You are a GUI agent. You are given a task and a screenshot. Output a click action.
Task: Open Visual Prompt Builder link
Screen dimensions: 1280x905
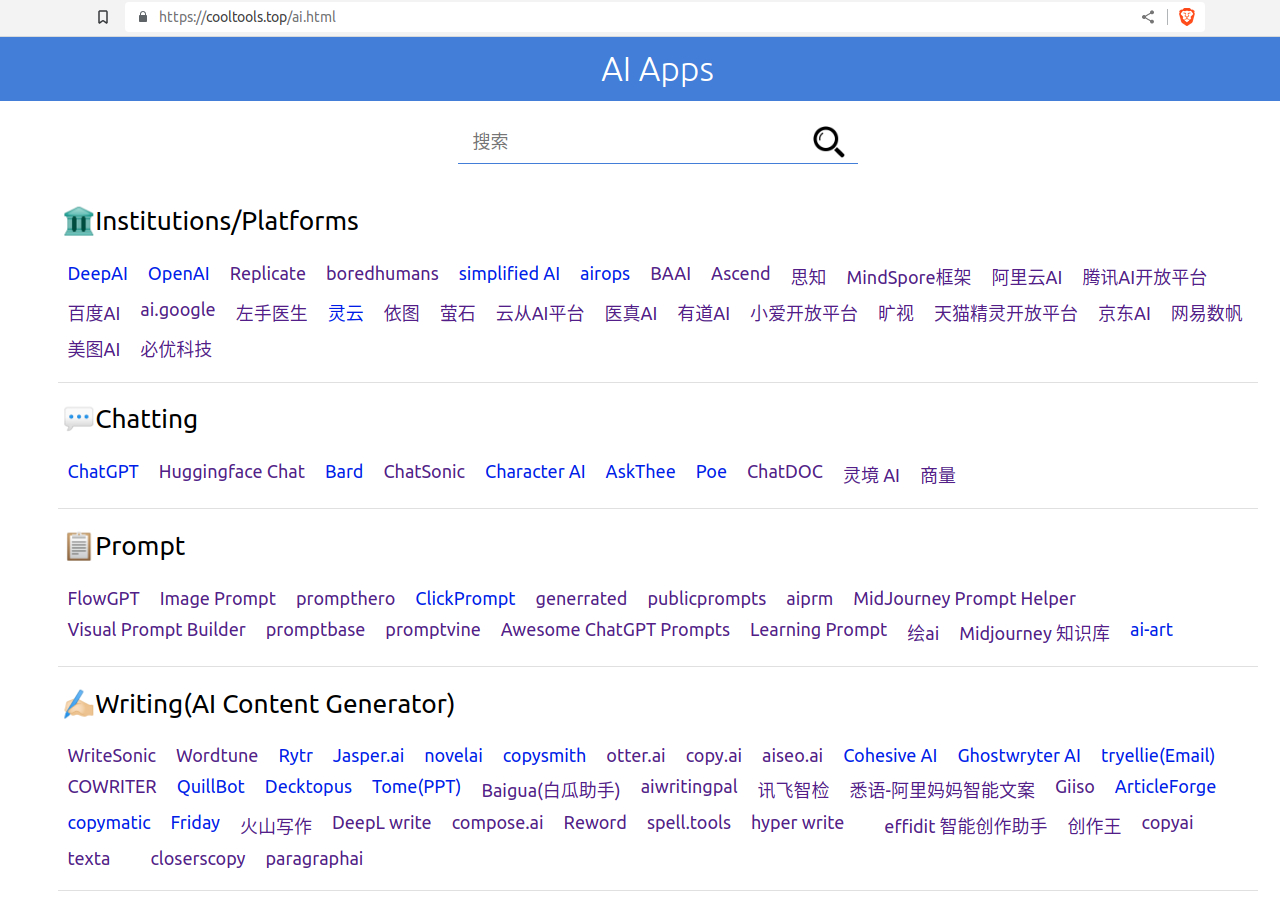pos(157,630)
